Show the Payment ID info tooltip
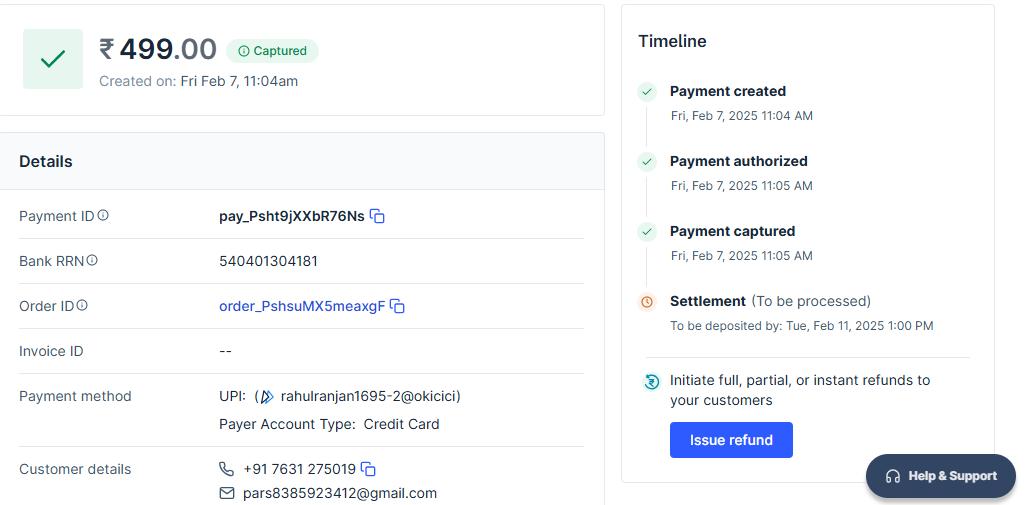The height and width of the screenshot is (505, 1028). click(103, 215)
